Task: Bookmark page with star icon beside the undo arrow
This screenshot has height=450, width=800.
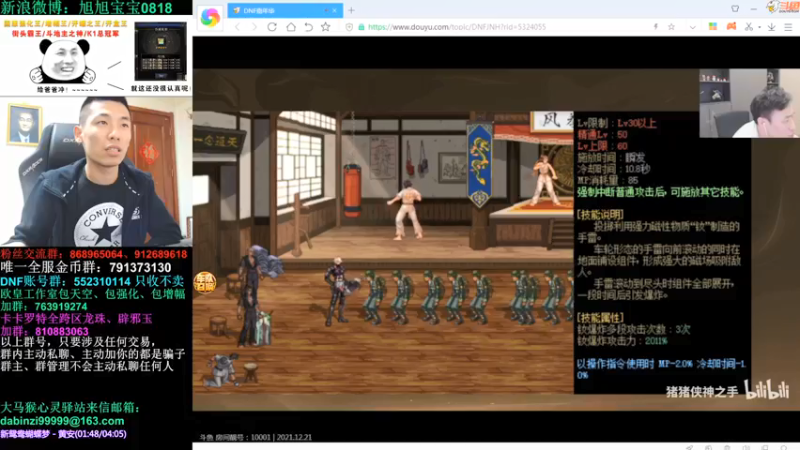Action: coord(326,27)
